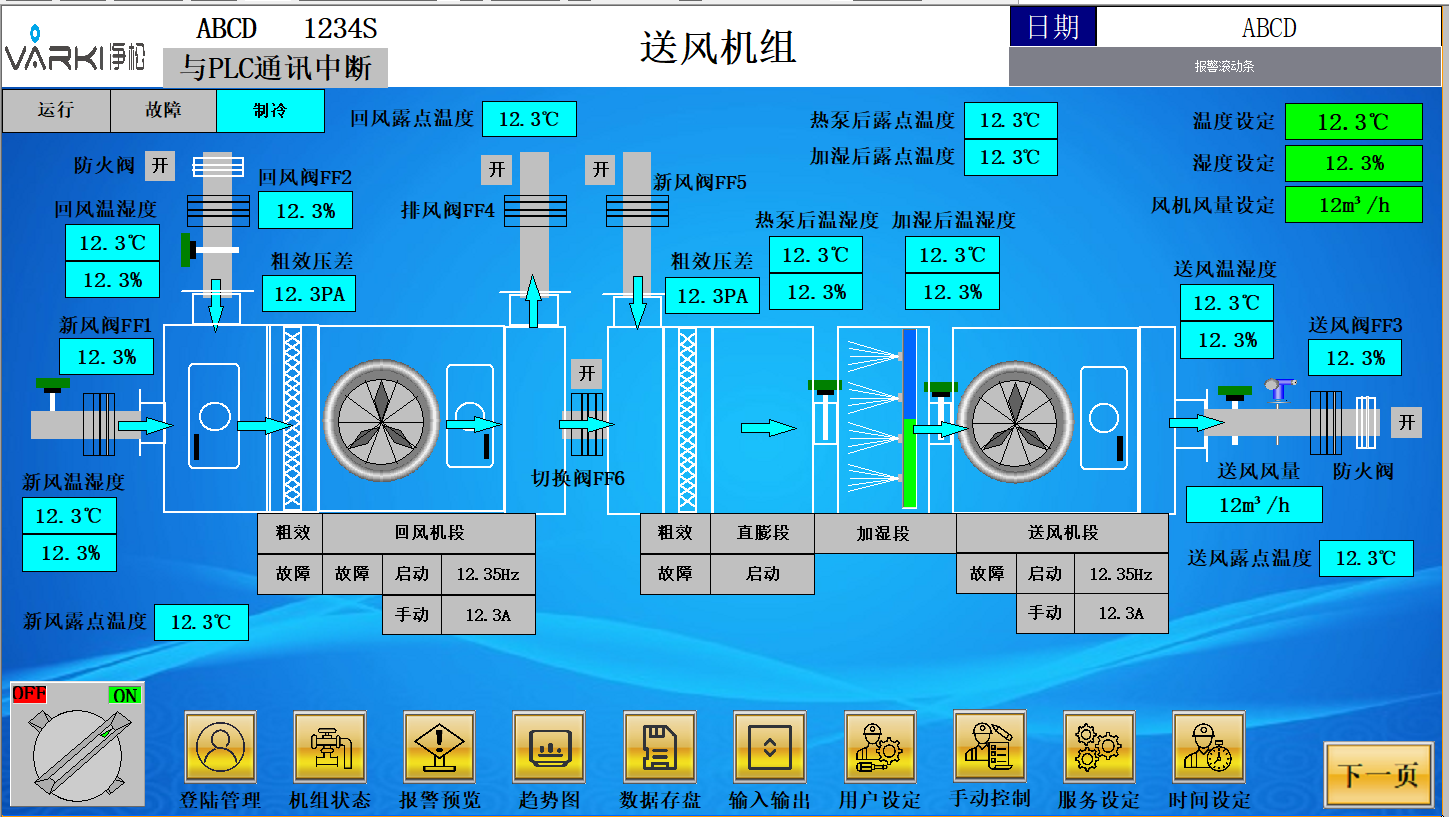This screenshot has height=817, width=1449.
Task: Edit the 风机风量设定 airflow setpoint field
Action: point(1353,205)
